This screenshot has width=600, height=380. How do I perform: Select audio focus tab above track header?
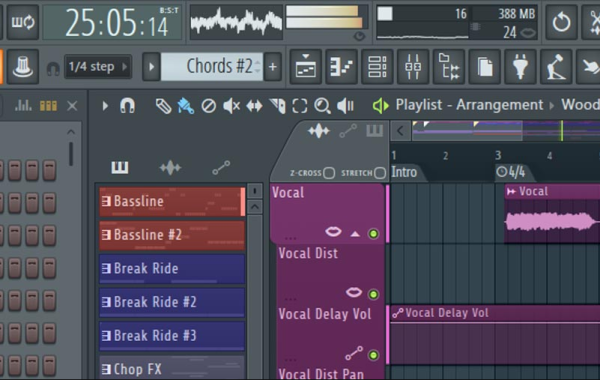pyautogui.click(x=318, y=131)
